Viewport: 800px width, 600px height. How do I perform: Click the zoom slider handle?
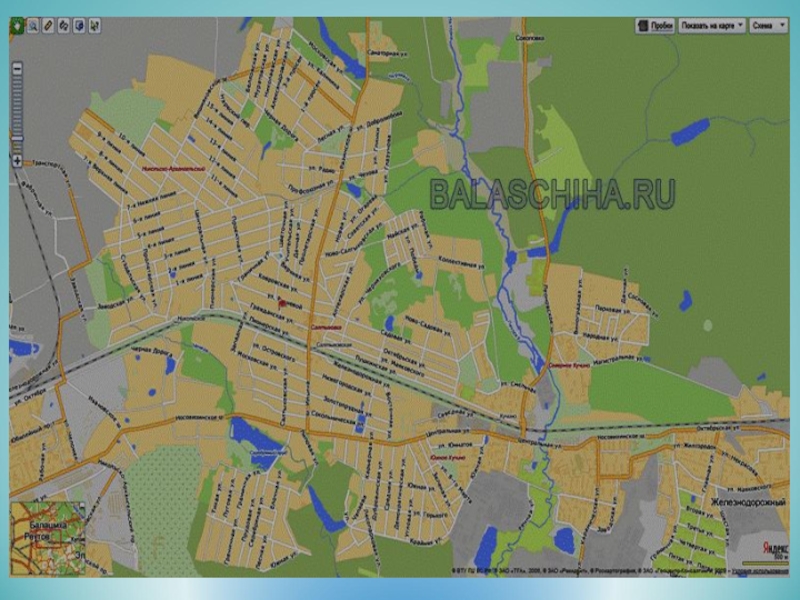pos(17,138)
